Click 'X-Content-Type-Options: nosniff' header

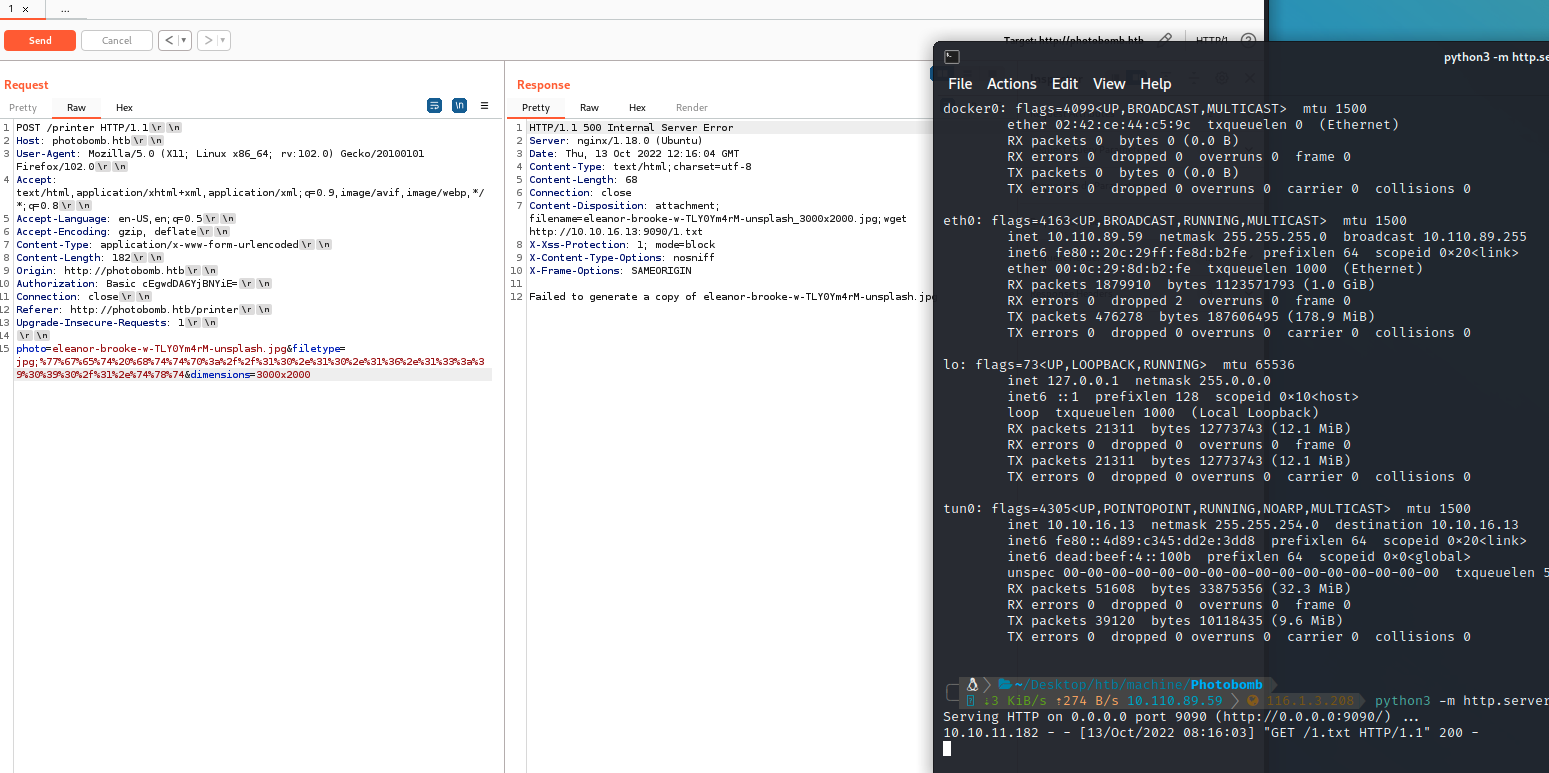click(622, 258)
